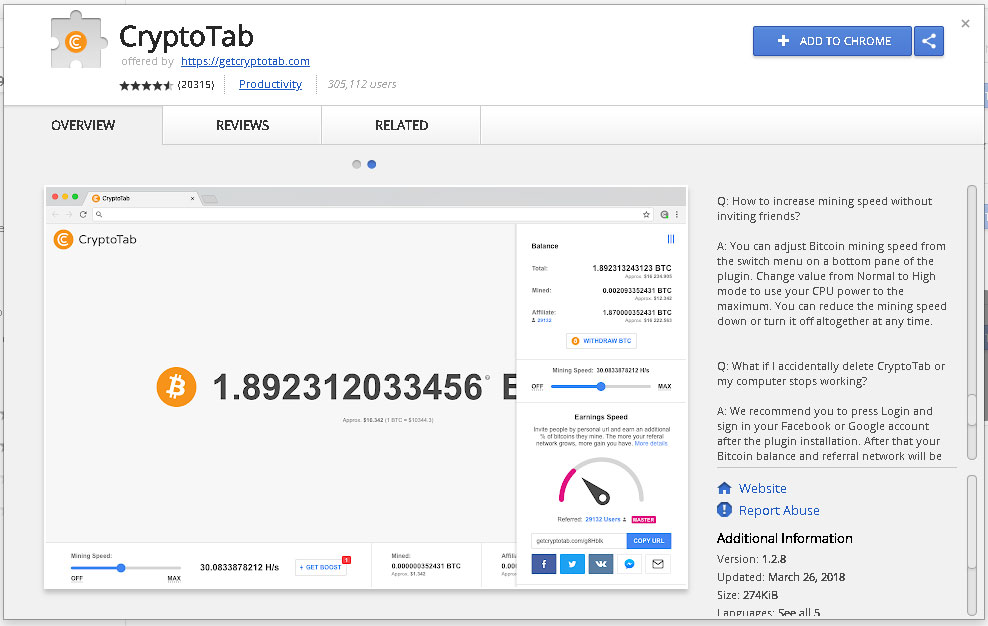The width and height of the screenshot is (988, 626).
Task: Click the Twitter share icon
Action: tap(572, 563)
